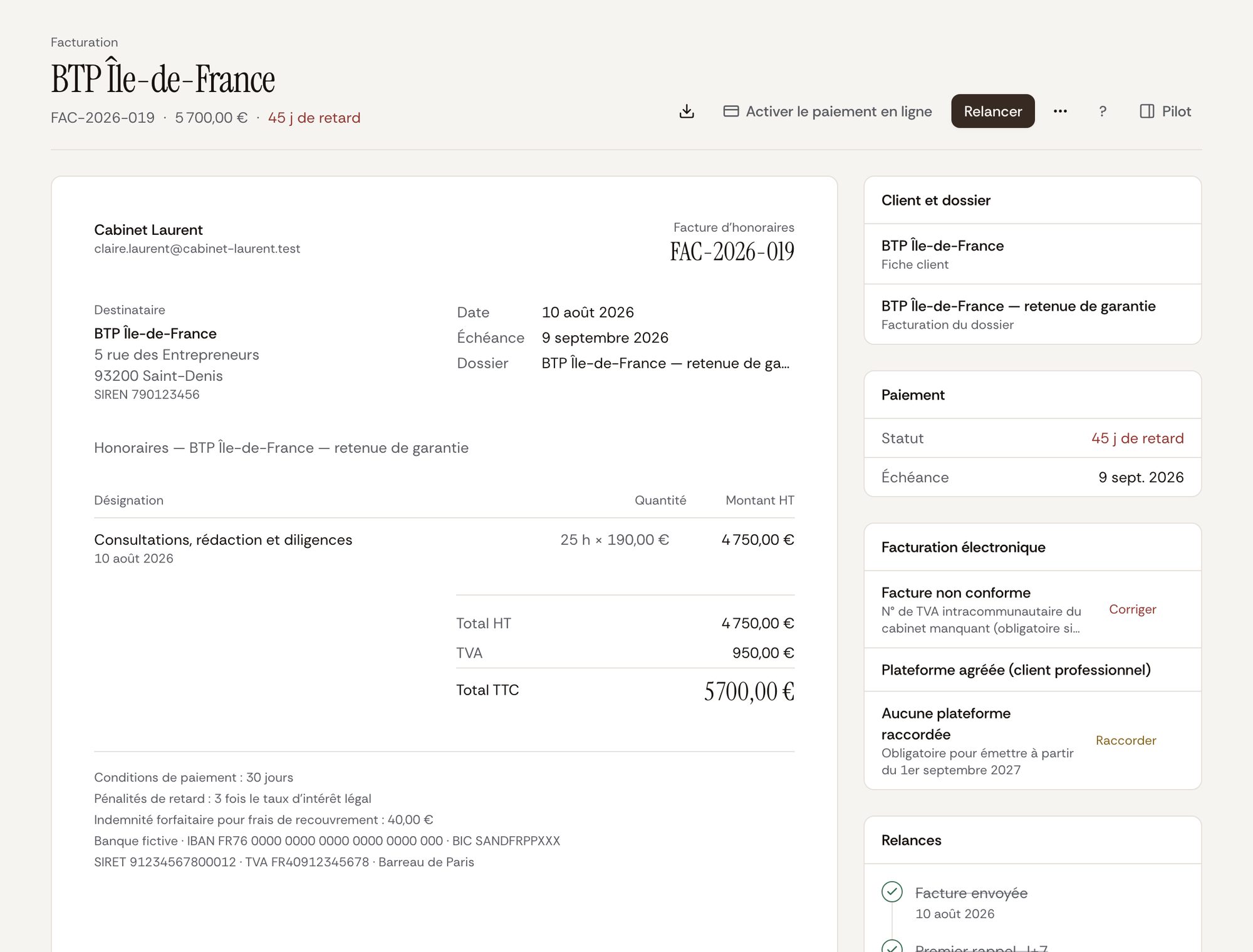1253x952 pixels.
Task: Click the Pénalités de retard line
Action: [232, 799]
